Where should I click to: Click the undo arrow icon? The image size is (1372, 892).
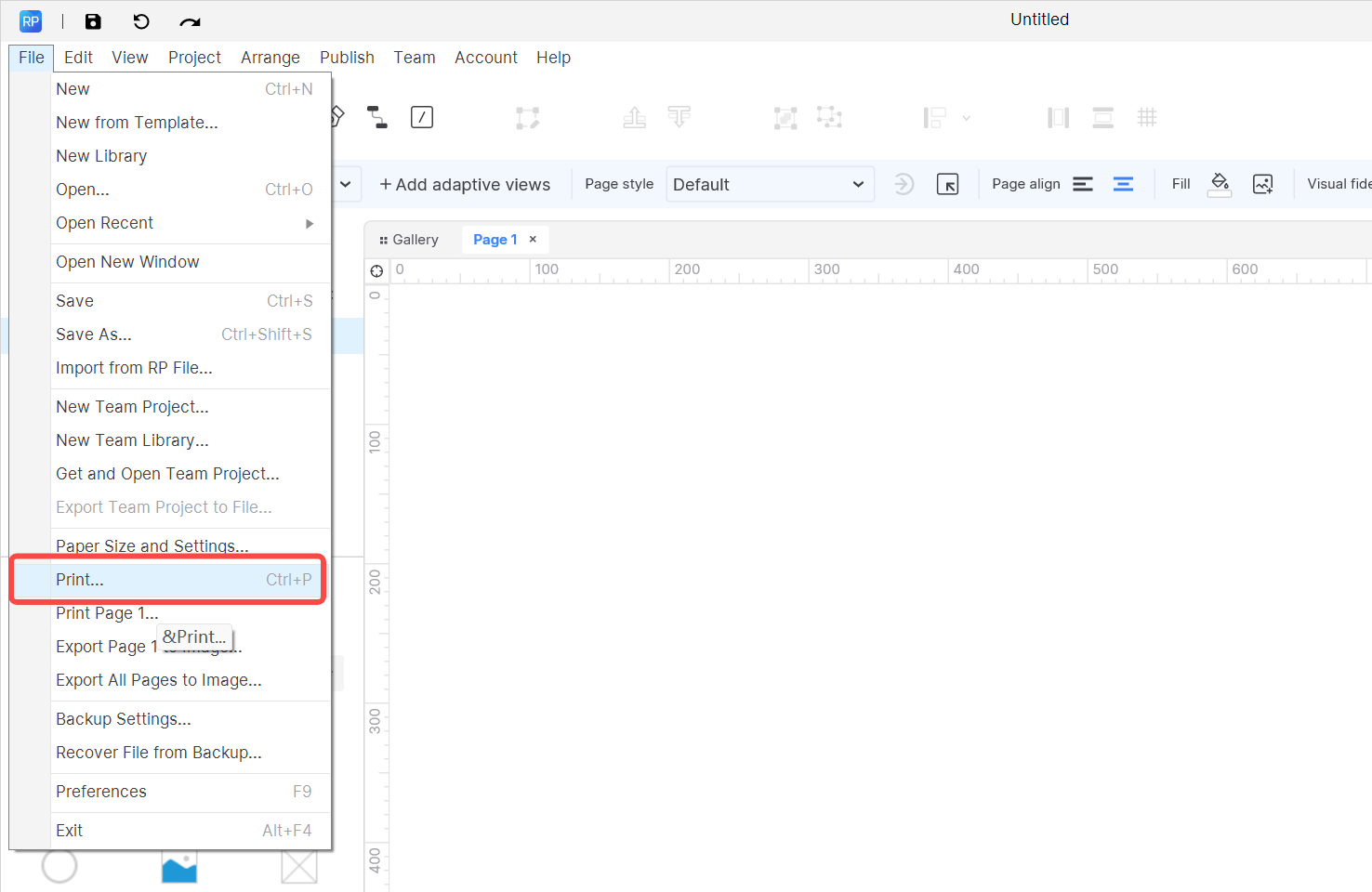(x=141, y=21)
